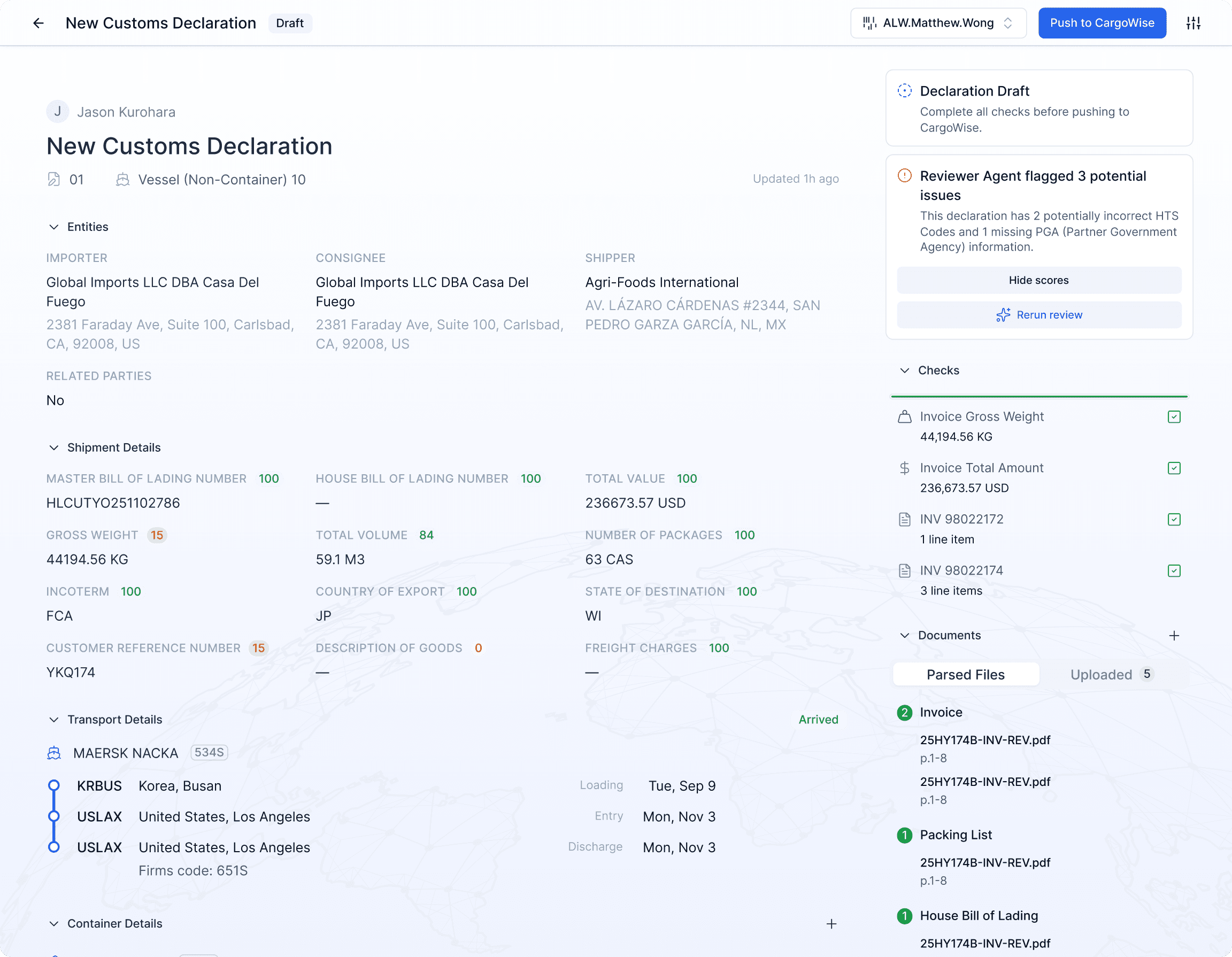Click the Push to CargoWise button

(1102, 22)
